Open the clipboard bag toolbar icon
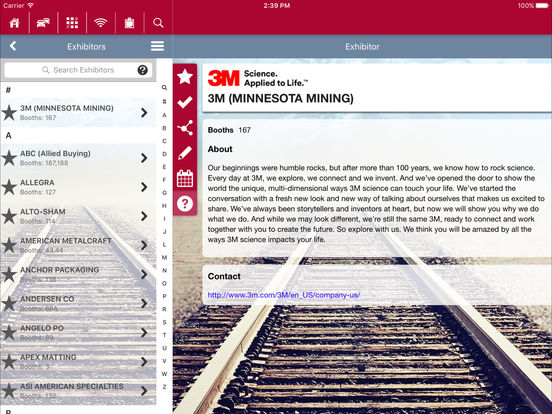Viewport: 552px width, 414px height. 130,23
